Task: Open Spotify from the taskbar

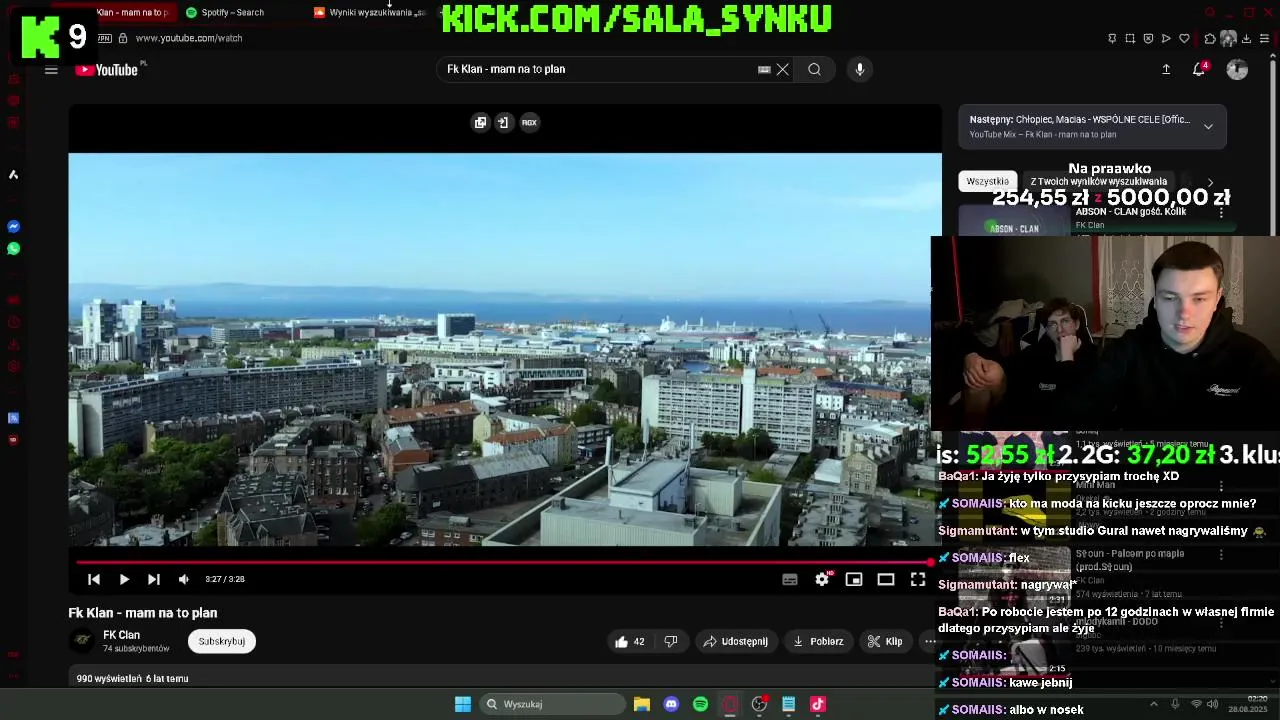Action: [x=700, y=704]
